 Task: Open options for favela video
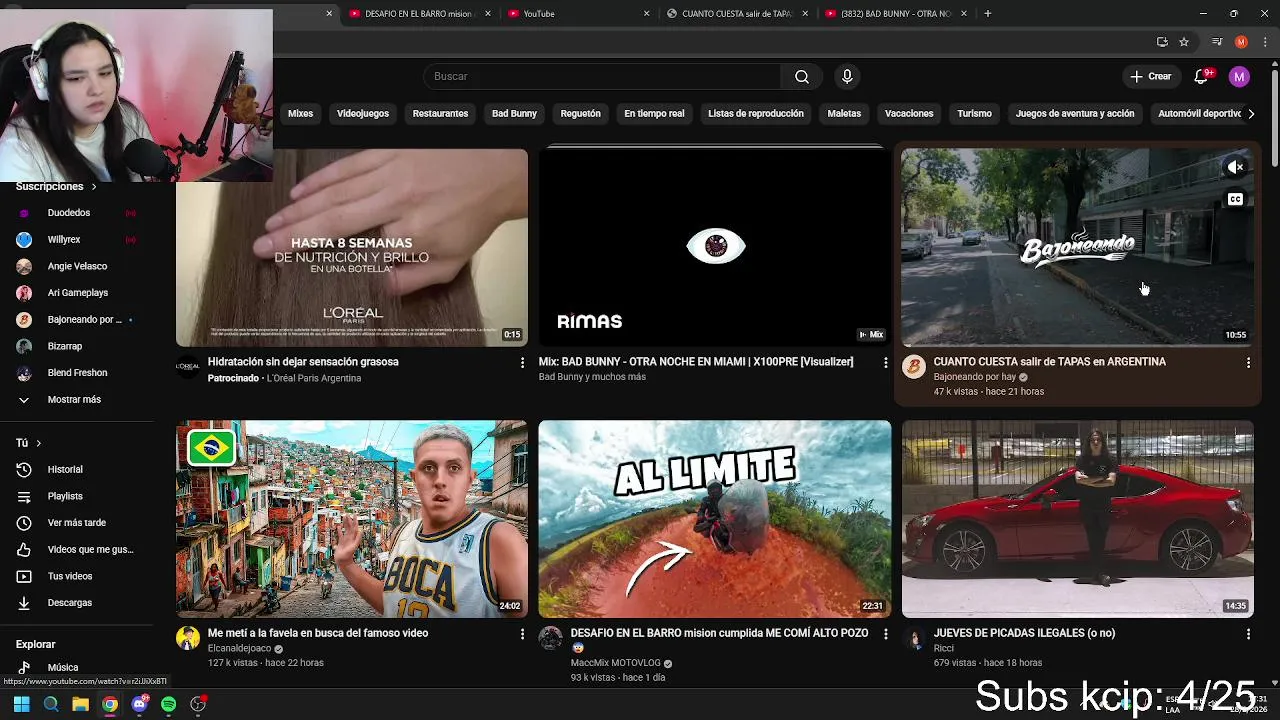coord(522,633)
